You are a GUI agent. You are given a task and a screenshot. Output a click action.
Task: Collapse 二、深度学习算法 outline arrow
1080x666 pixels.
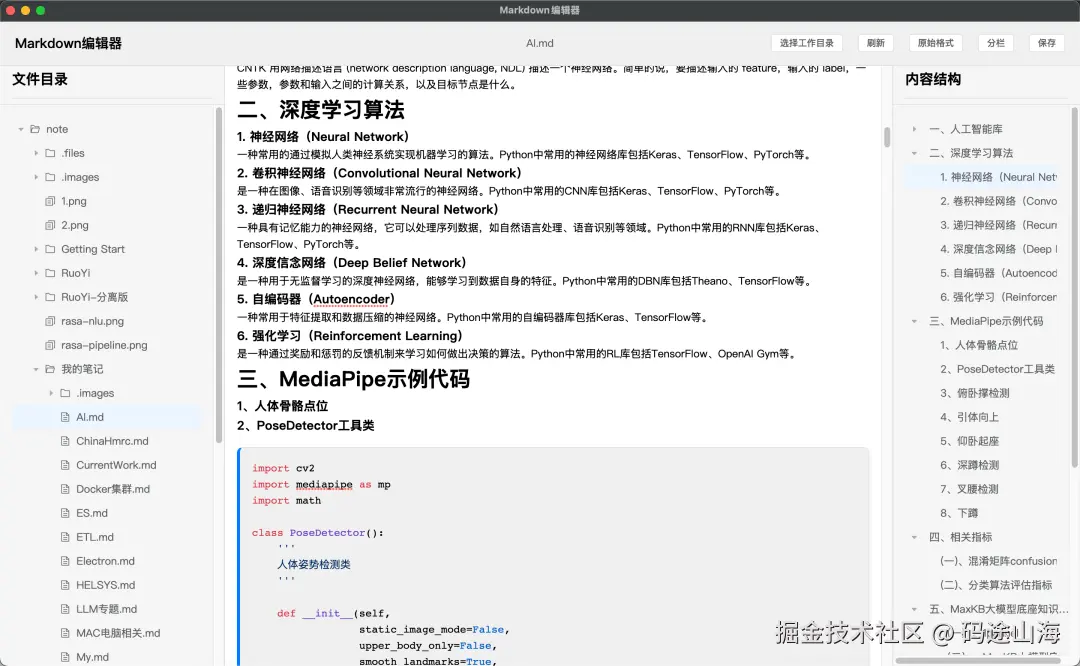click(915, 153)
